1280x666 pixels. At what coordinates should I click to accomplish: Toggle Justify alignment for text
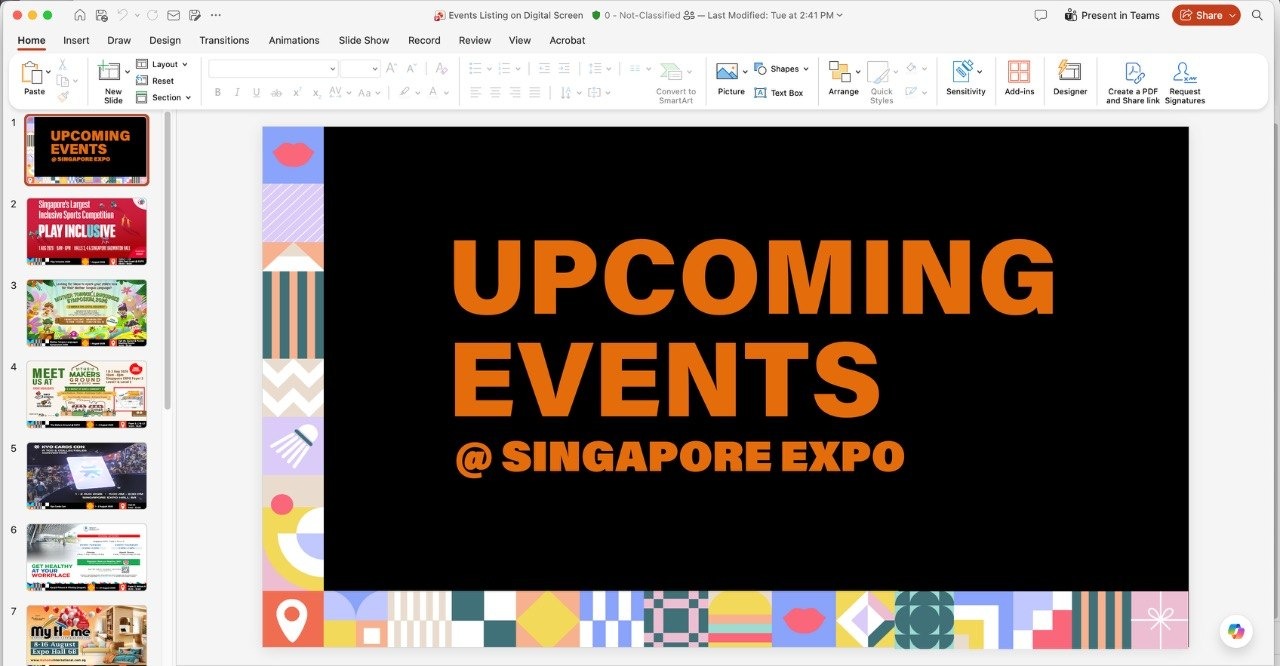[535, 93]
